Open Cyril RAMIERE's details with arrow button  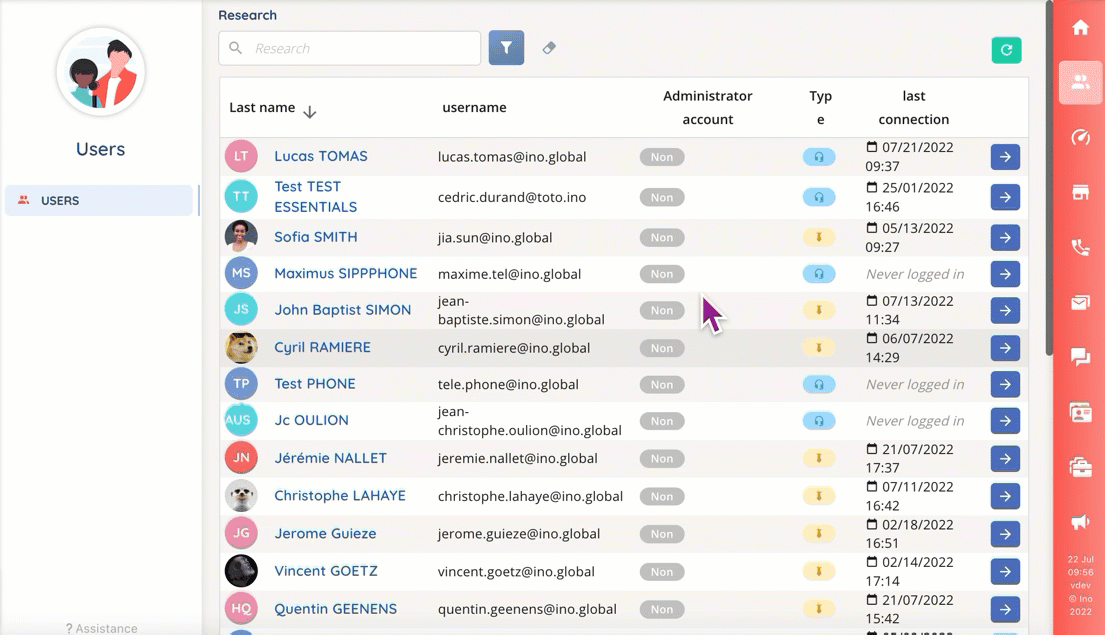point(1005,348)
